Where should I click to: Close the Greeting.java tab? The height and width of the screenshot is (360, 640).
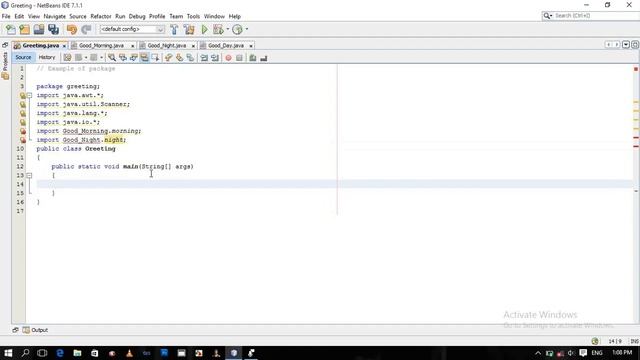(x=64, y=46)
